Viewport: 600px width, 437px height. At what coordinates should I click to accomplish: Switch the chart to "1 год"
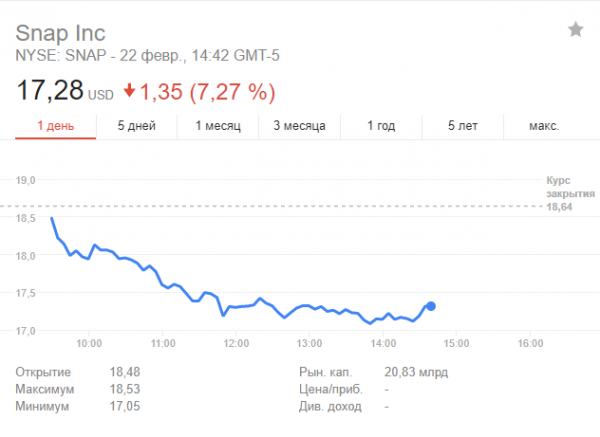coord(381,126)
